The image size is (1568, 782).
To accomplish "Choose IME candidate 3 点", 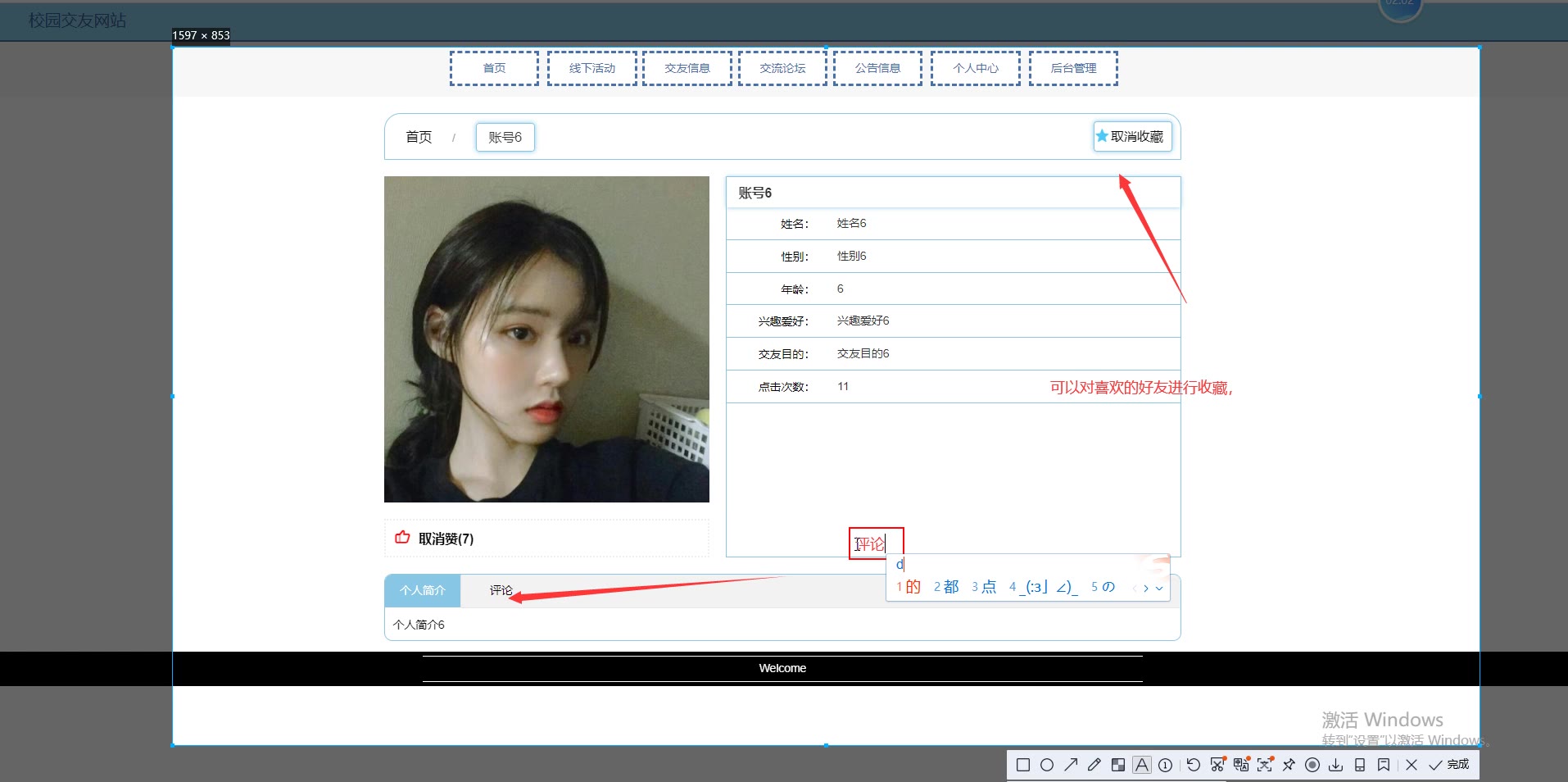I will click(984, 587).
